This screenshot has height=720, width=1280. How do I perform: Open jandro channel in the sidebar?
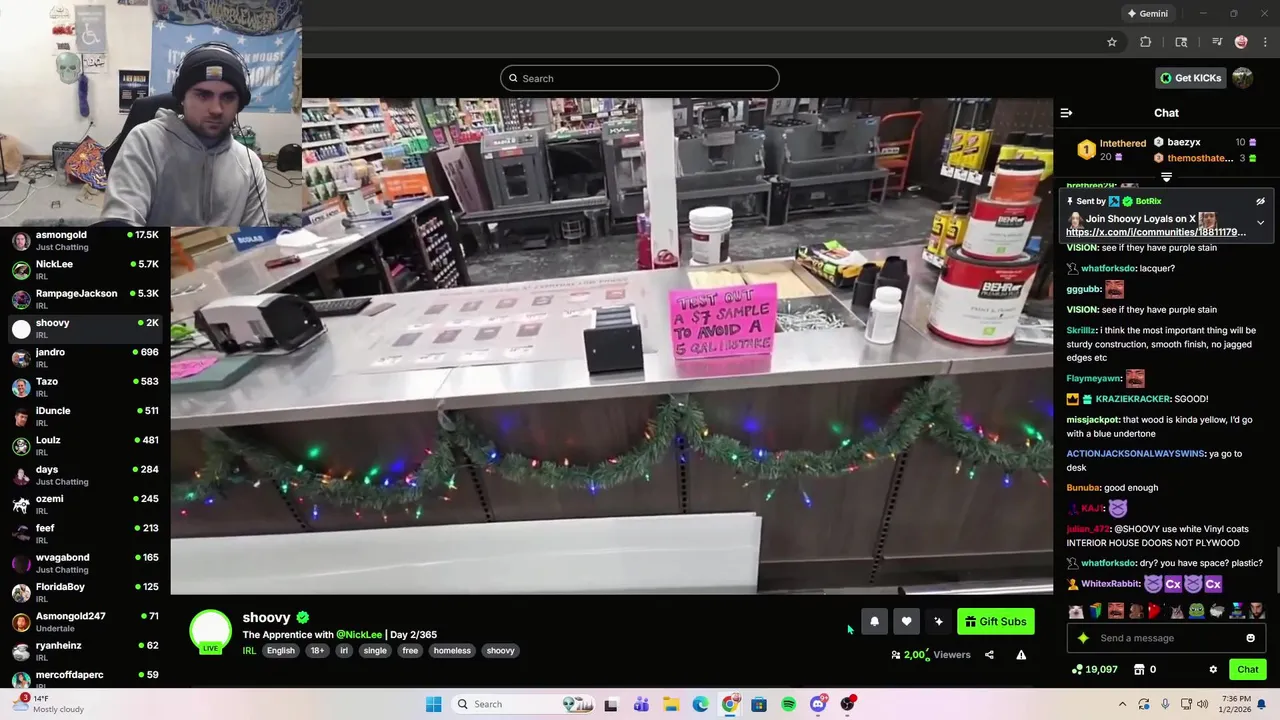[85, 358]
